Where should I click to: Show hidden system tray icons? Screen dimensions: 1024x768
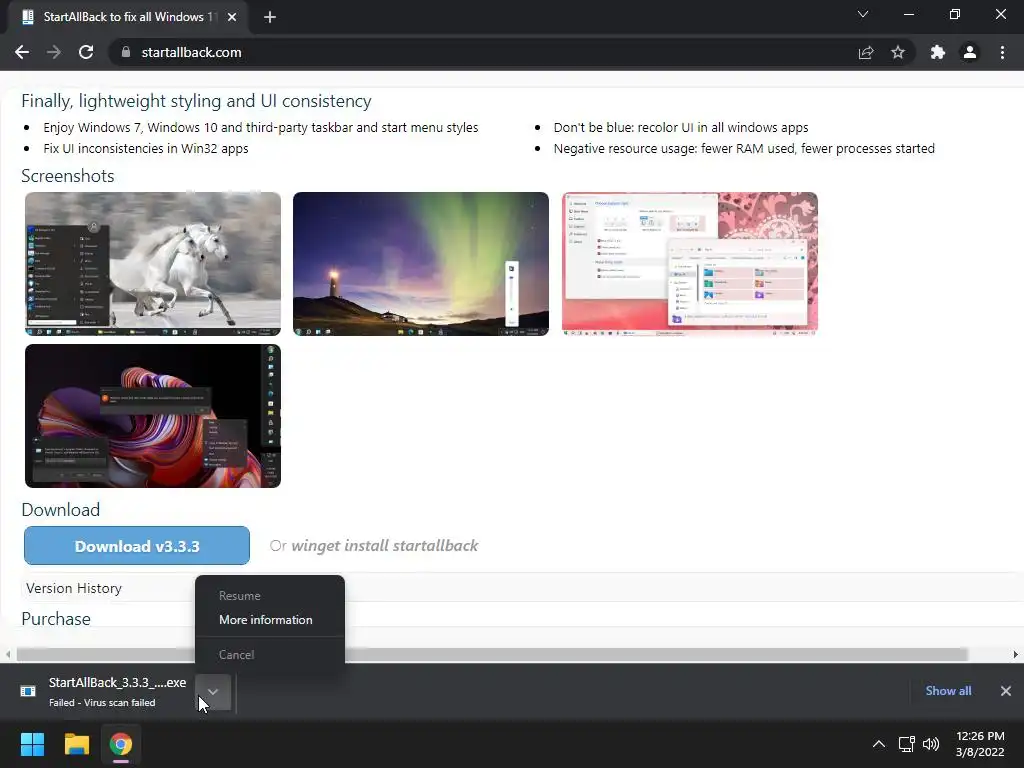(x=879, y=744)
